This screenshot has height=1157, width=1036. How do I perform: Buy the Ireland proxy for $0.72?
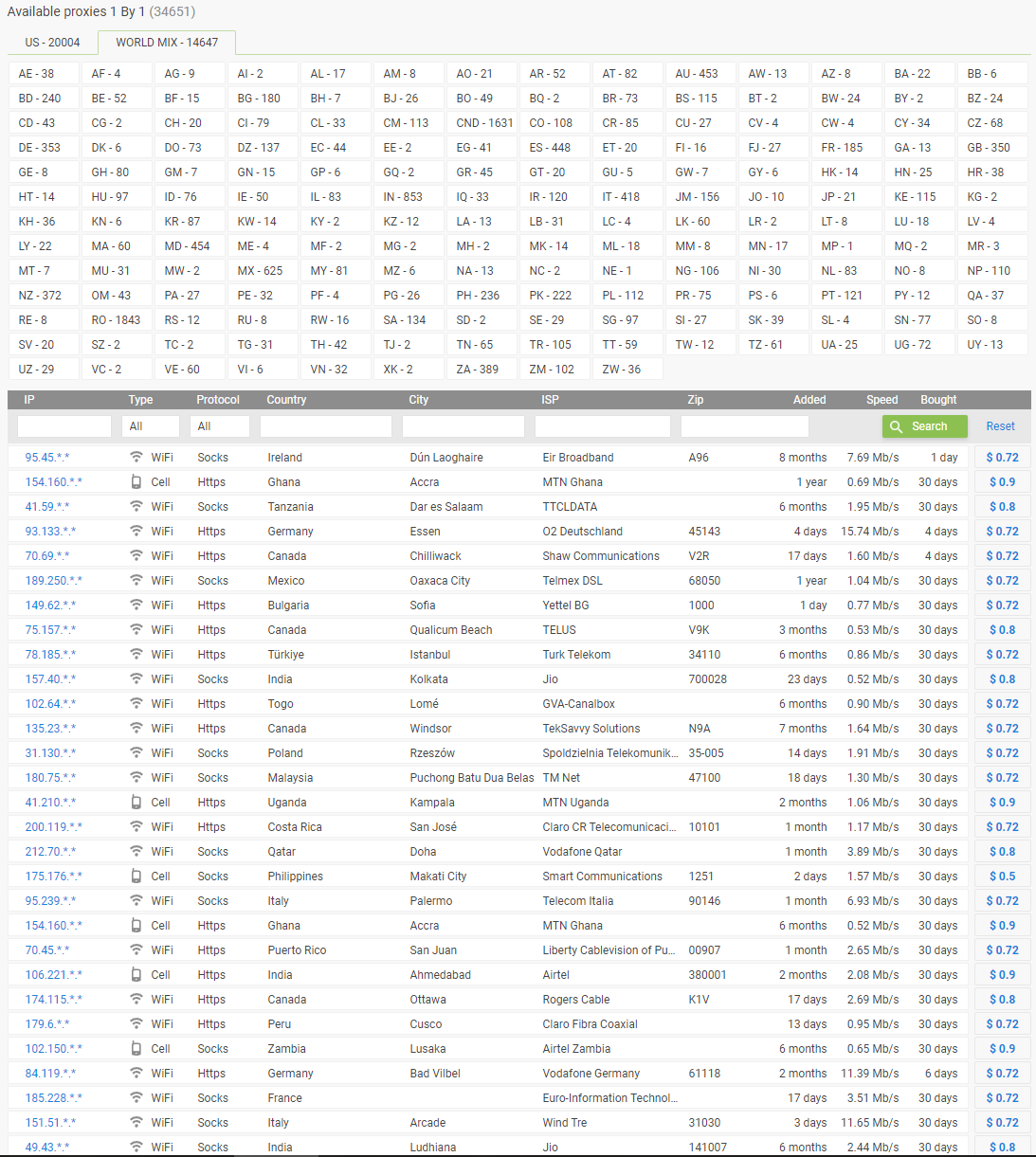pos(1002,457)
